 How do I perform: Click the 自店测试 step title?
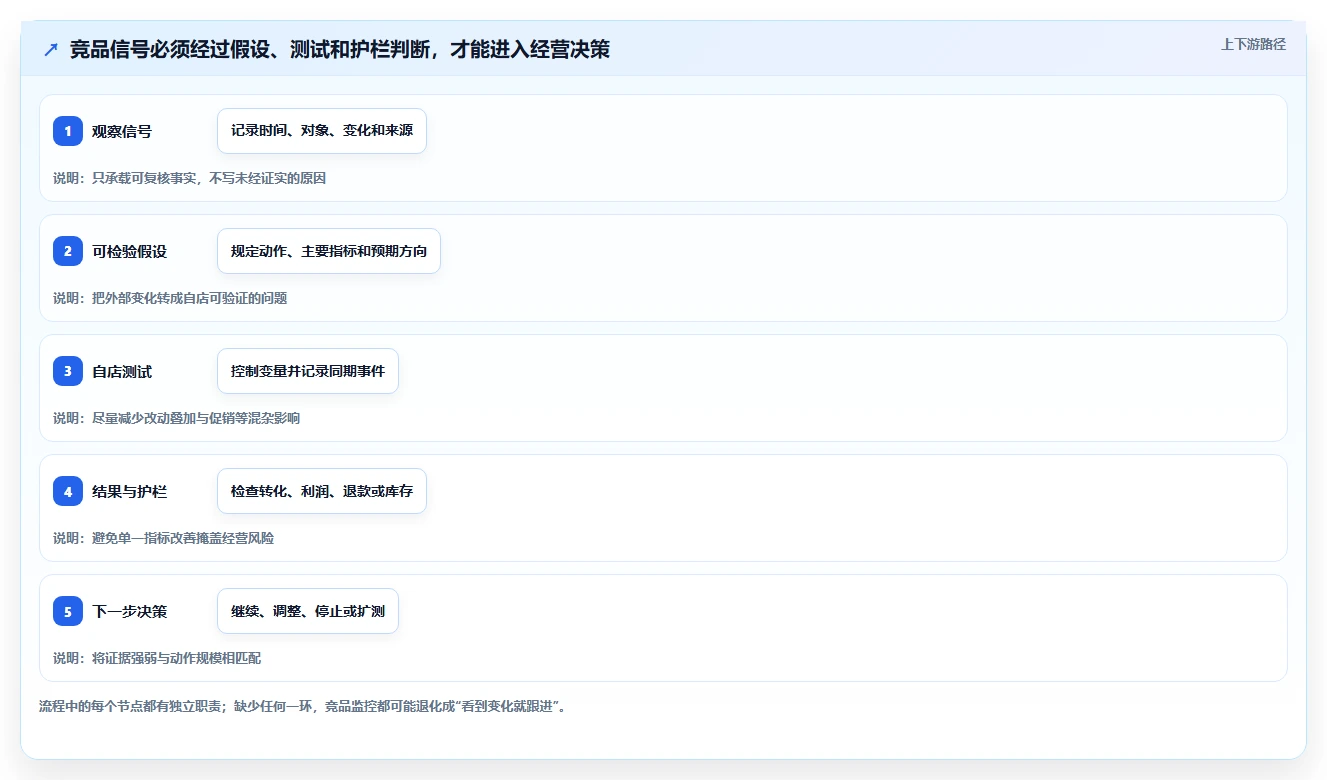click(x=122, y=371)
